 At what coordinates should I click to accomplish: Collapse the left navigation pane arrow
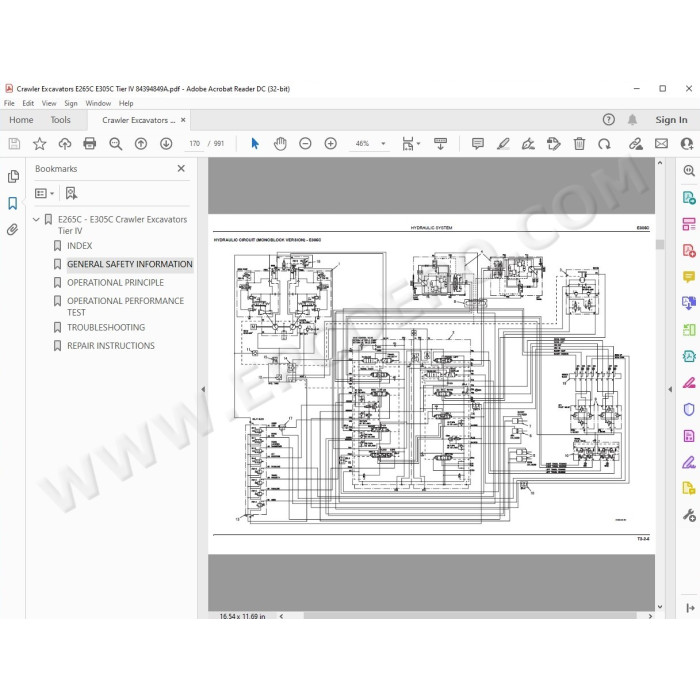click(x=203, y=389)
